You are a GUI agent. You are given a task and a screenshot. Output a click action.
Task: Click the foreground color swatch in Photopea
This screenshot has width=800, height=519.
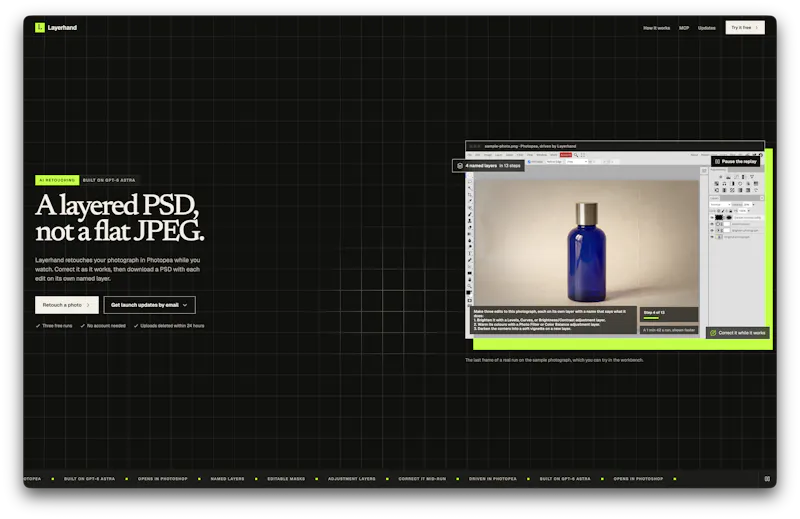tap(468, 292)
